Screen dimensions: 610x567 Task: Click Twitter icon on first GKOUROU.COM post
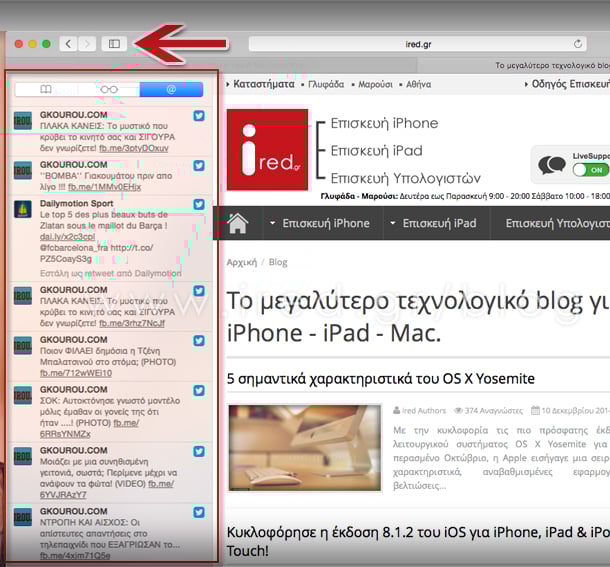pos(199,116)
